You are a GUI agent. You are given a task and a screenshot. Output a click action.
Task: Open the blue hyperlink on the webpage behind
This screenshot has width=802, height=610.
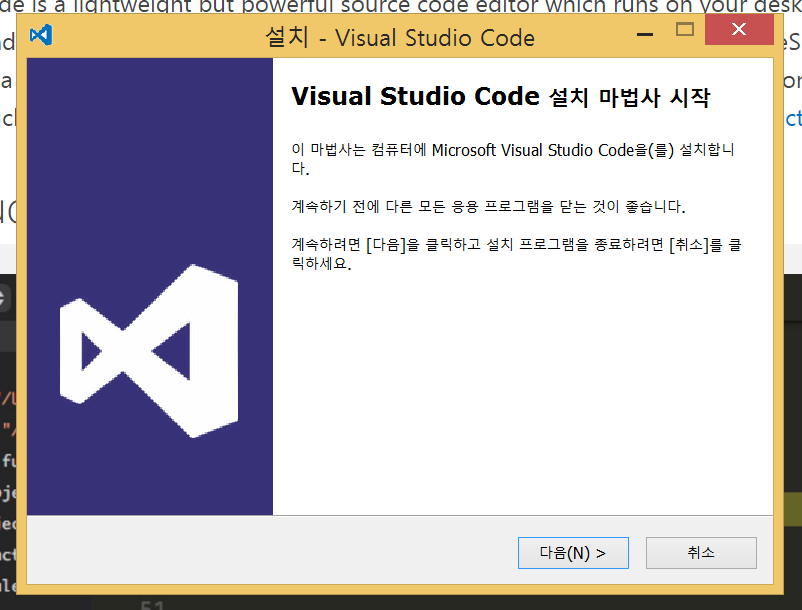point(795,118)
